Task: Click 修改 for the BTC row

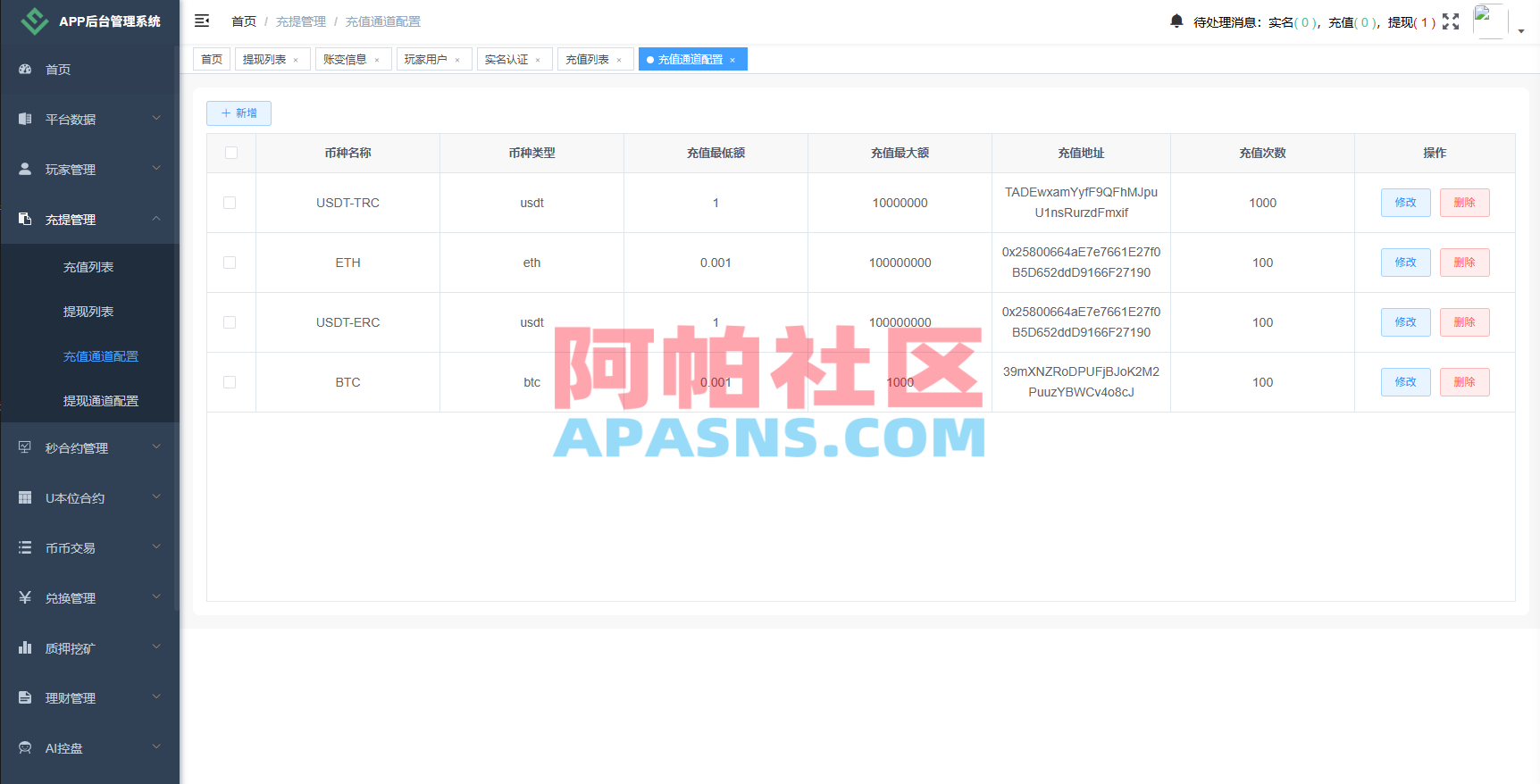Action: pos(1406,382)
